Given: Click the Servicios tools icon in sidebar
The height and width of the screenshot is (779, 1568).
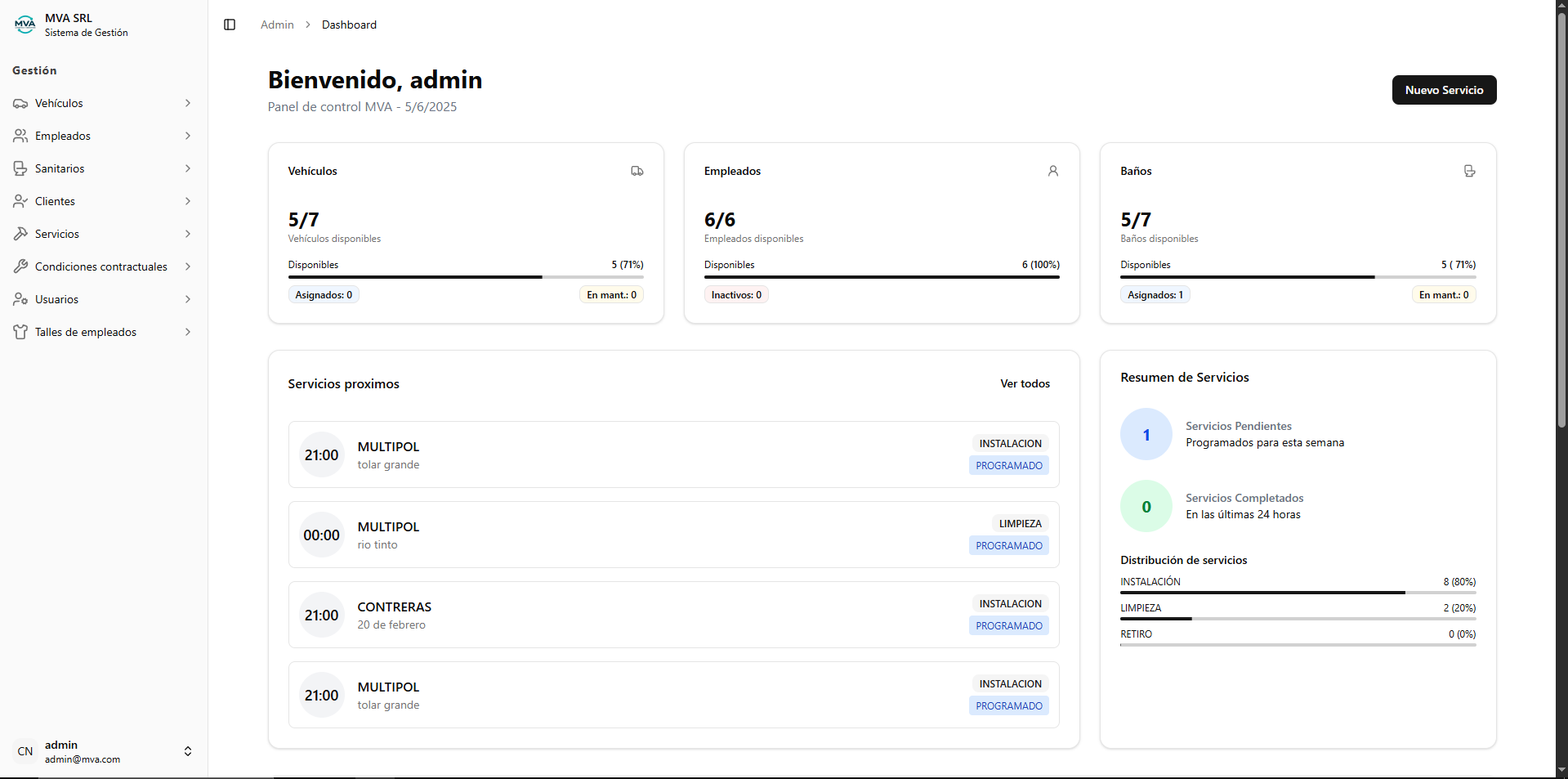Looking at the screenshot, I should click(x=20, y=234).
